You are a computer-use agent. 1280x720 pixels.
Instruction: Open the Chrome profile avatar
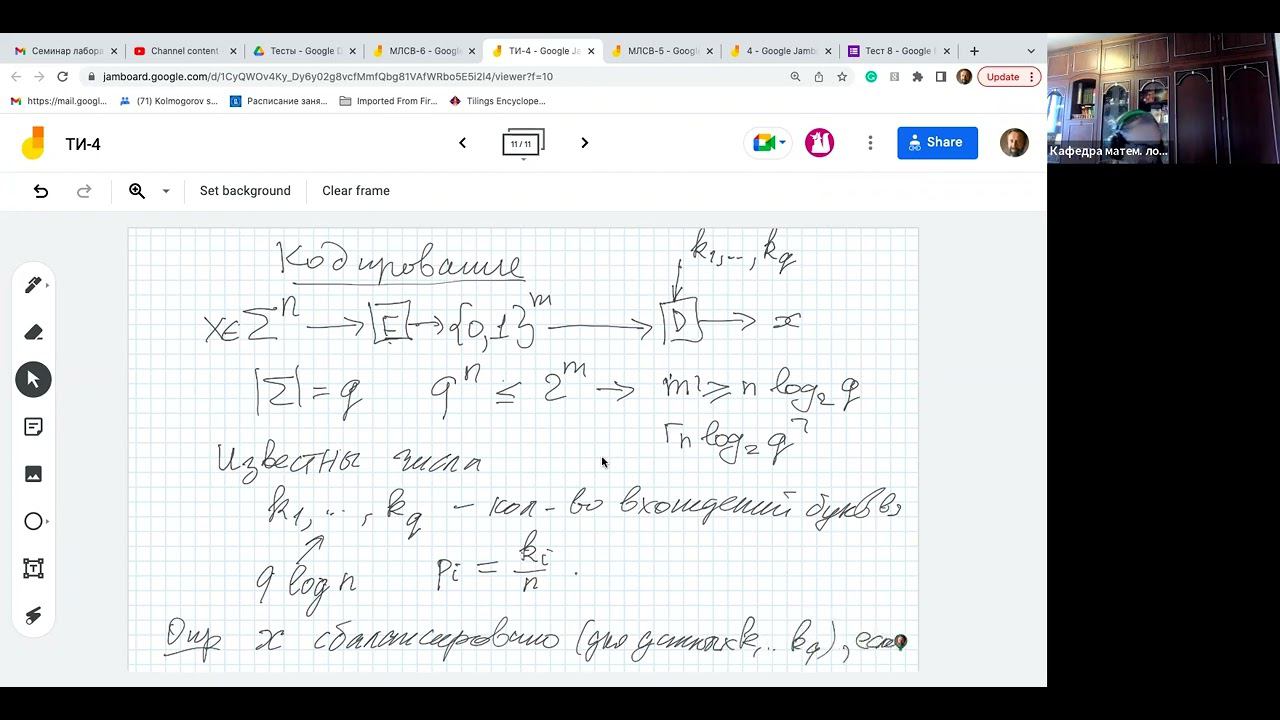tap(964, 77)
